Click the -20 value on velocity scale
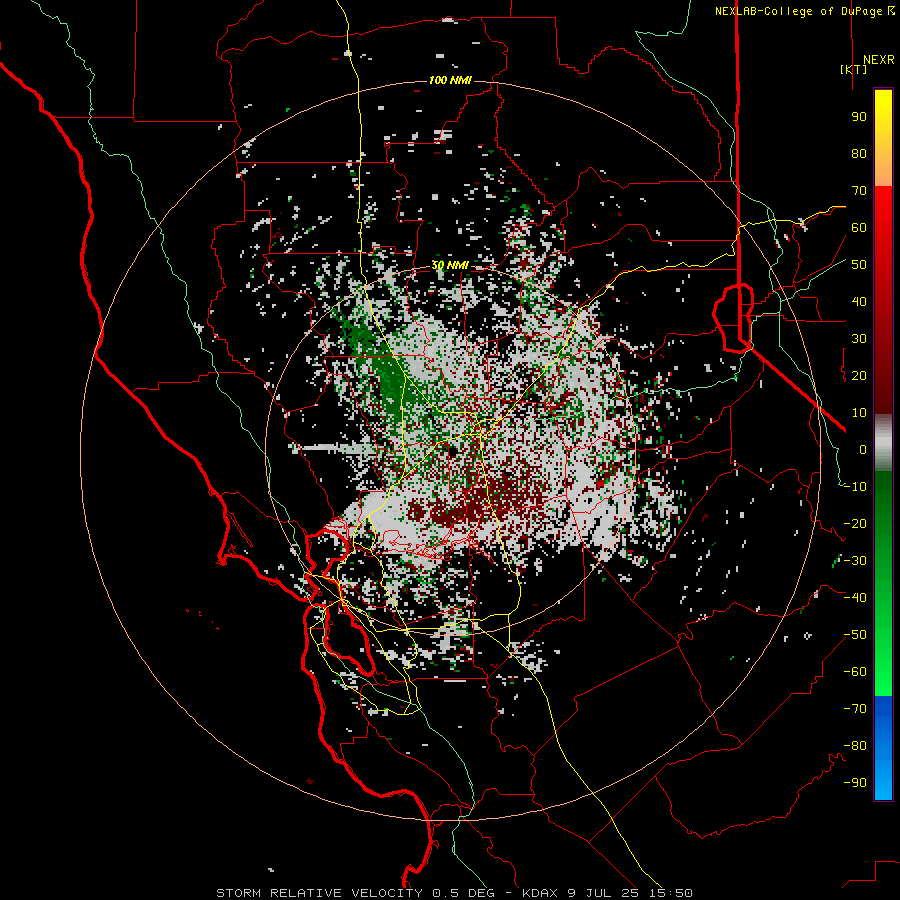The width and height of the screenshot is (900, 900). (x=855, y=523)
